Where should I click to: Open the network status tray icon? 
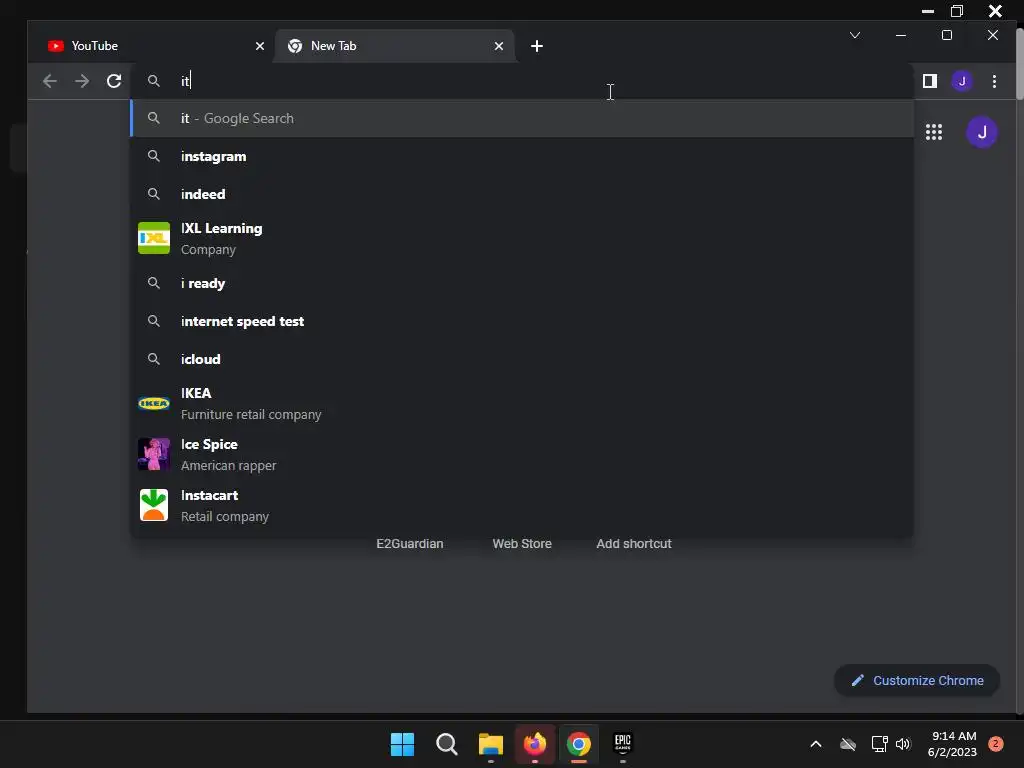[x=879, y=744]
